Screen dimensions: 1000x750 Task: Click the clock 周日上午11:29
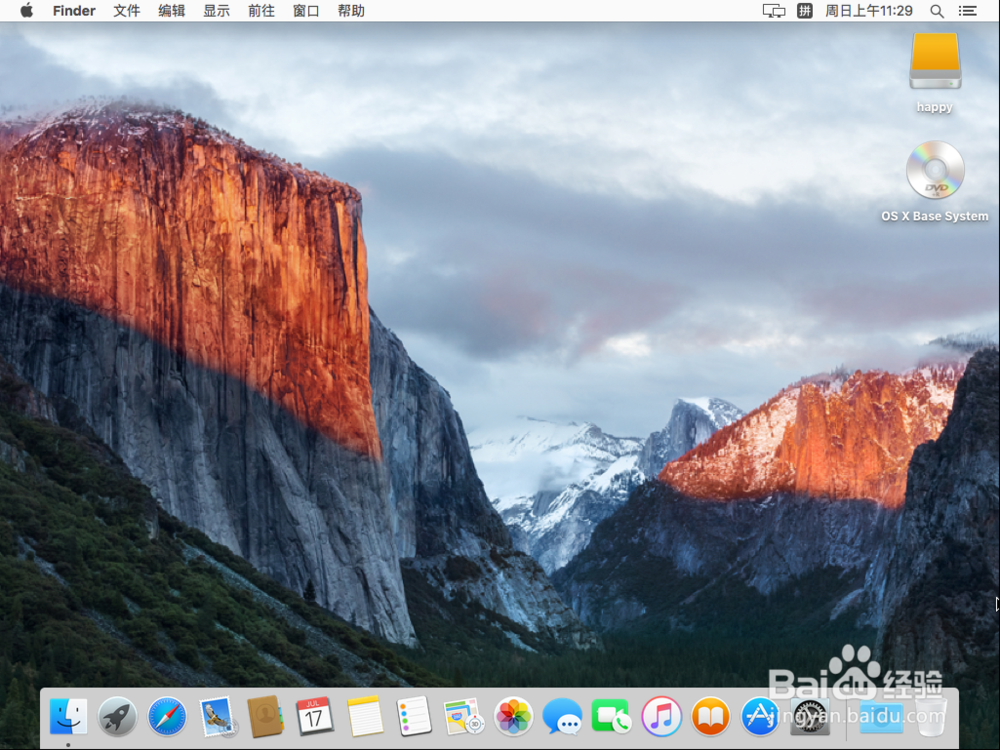(x=869, y=11)
